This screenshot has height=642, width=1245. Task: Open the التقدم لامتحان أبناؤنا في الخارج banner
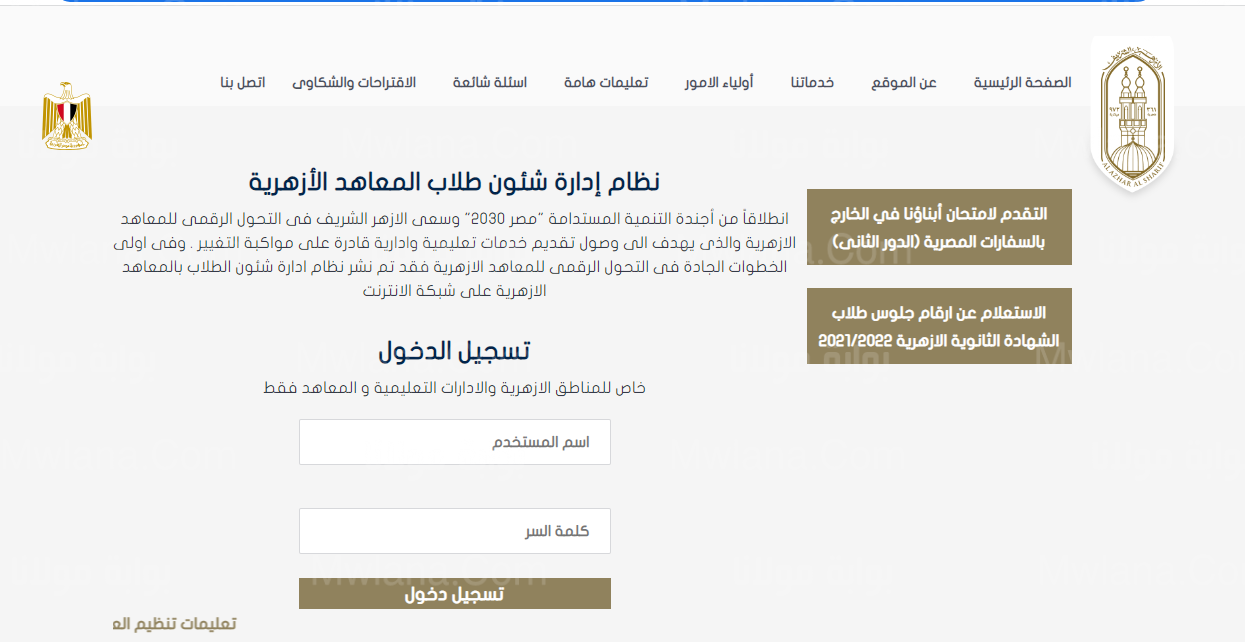[939, 227]
